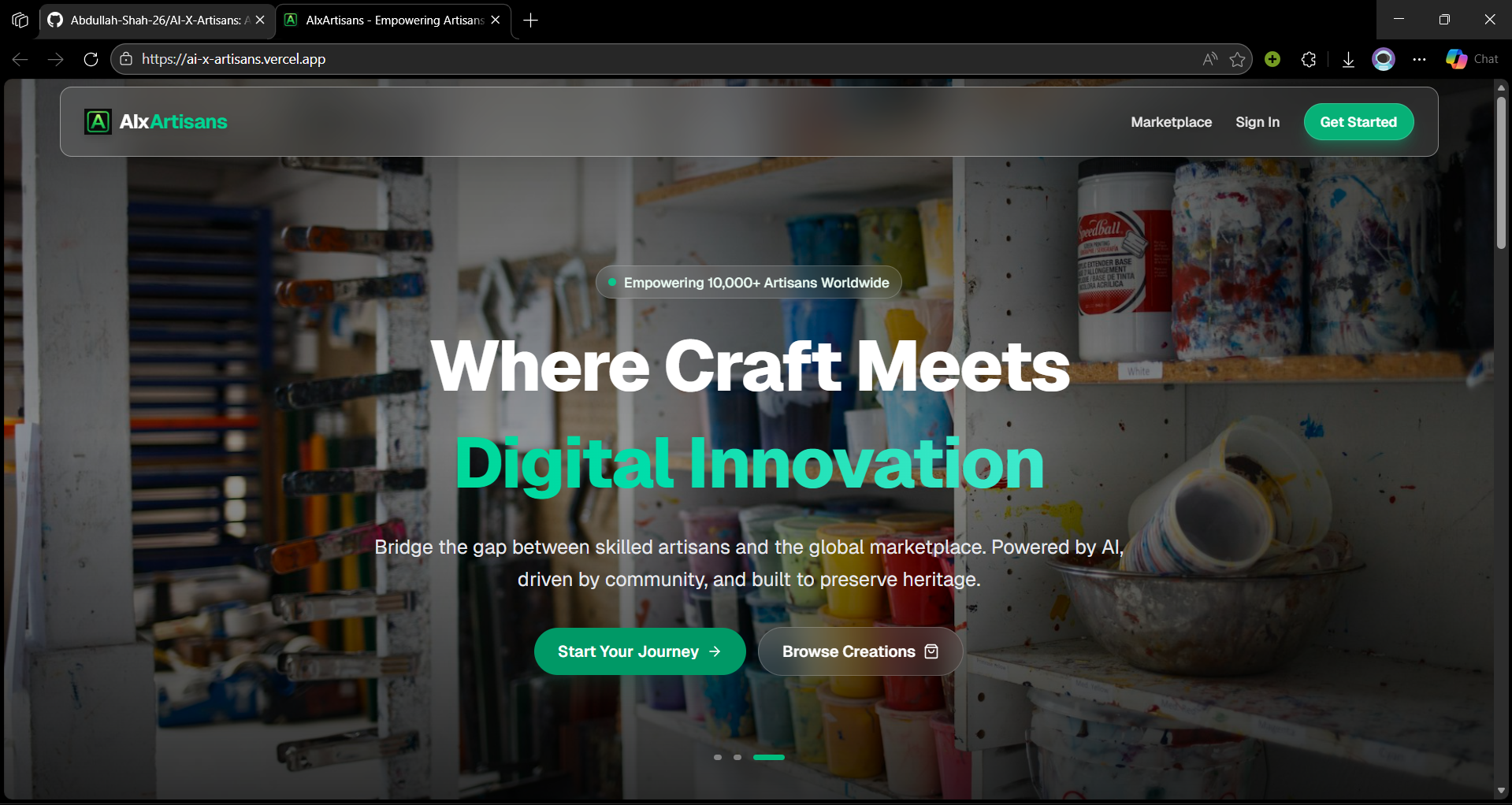Open the Downloads icon

pos(1348,59)
